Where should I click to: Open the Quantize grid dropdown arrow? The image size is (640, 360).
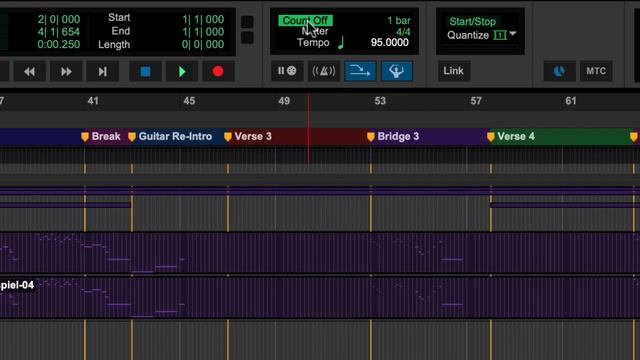[513, 34]
